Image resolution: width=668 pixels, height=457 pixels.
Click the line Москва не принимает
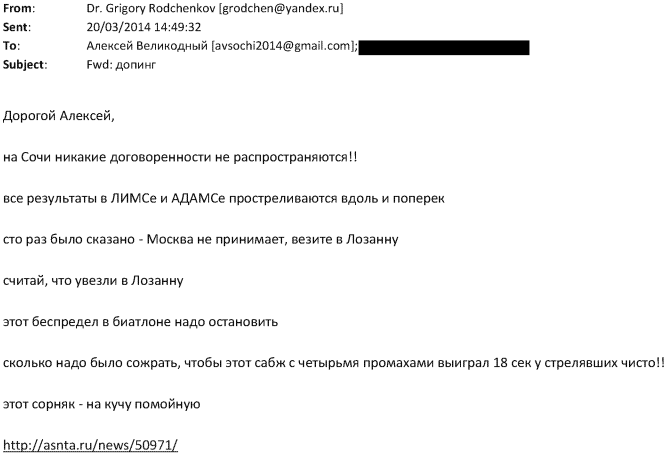(201, 239)
